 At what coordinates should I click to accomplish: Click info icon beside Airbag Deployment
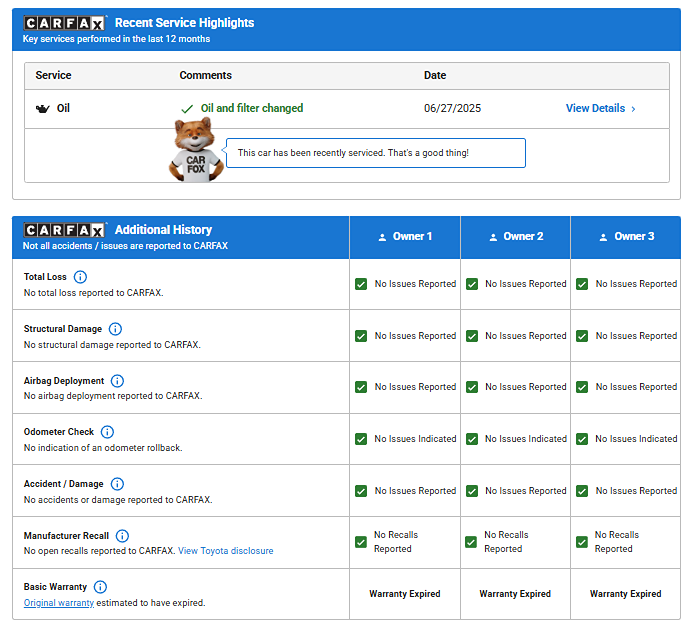click(x=117, y=381)
